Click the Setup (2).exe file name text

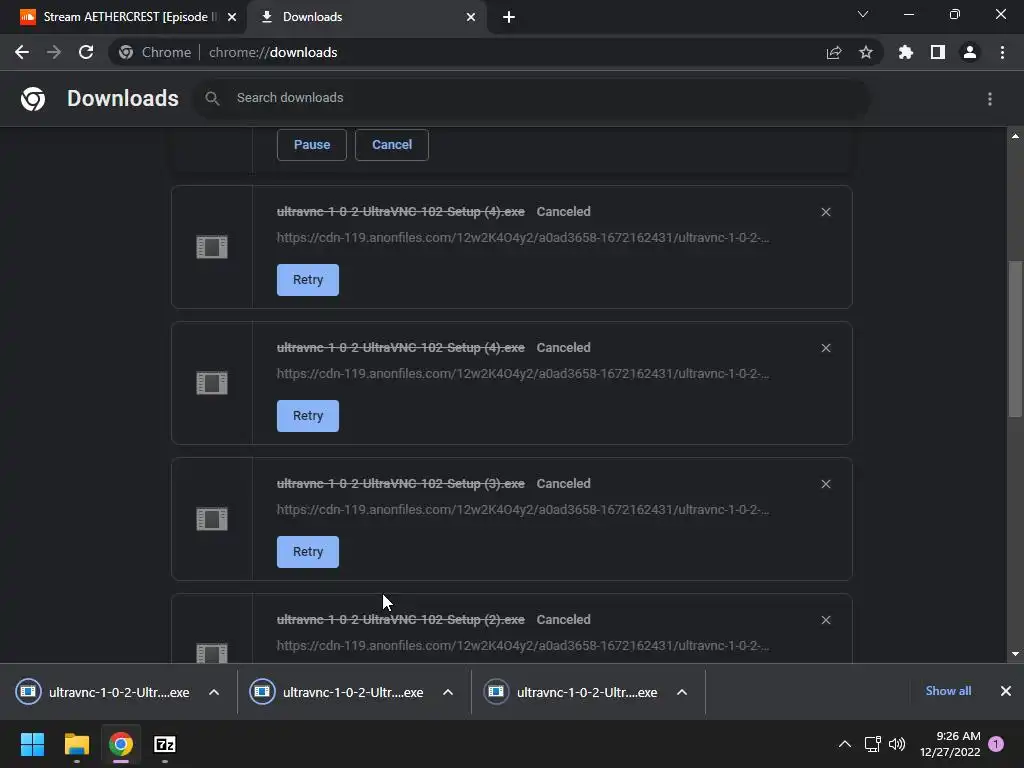(400, 620)
